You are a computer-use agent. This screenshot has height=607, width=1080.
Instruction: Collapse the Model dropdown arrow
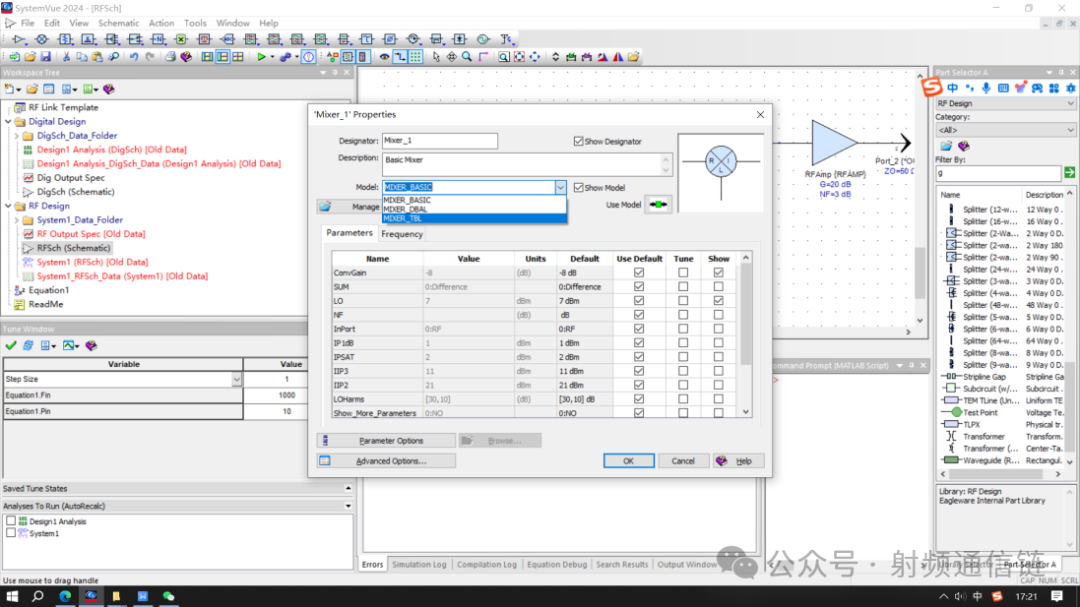tap(561, 187)
